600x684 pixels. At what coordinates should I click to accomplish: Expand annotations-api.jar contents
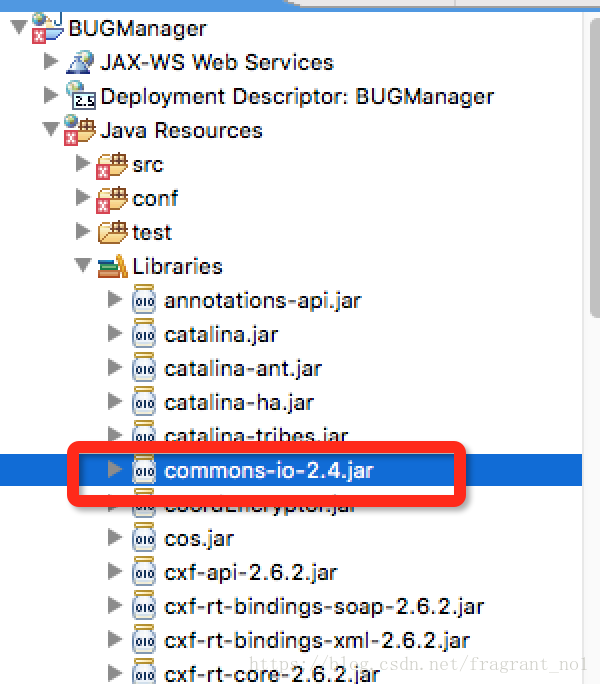pos(115,299)
